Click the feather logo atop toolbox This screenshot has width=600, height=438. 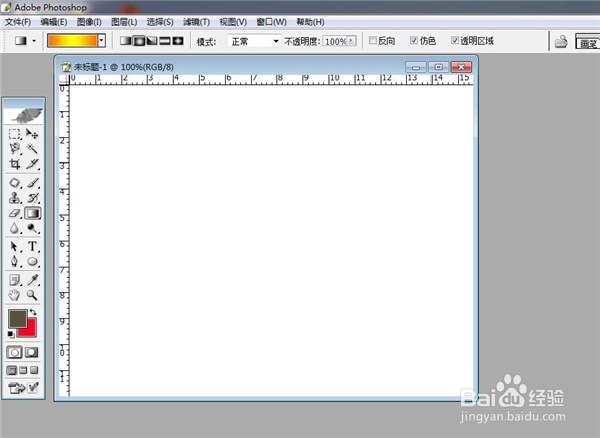[24, 116]
